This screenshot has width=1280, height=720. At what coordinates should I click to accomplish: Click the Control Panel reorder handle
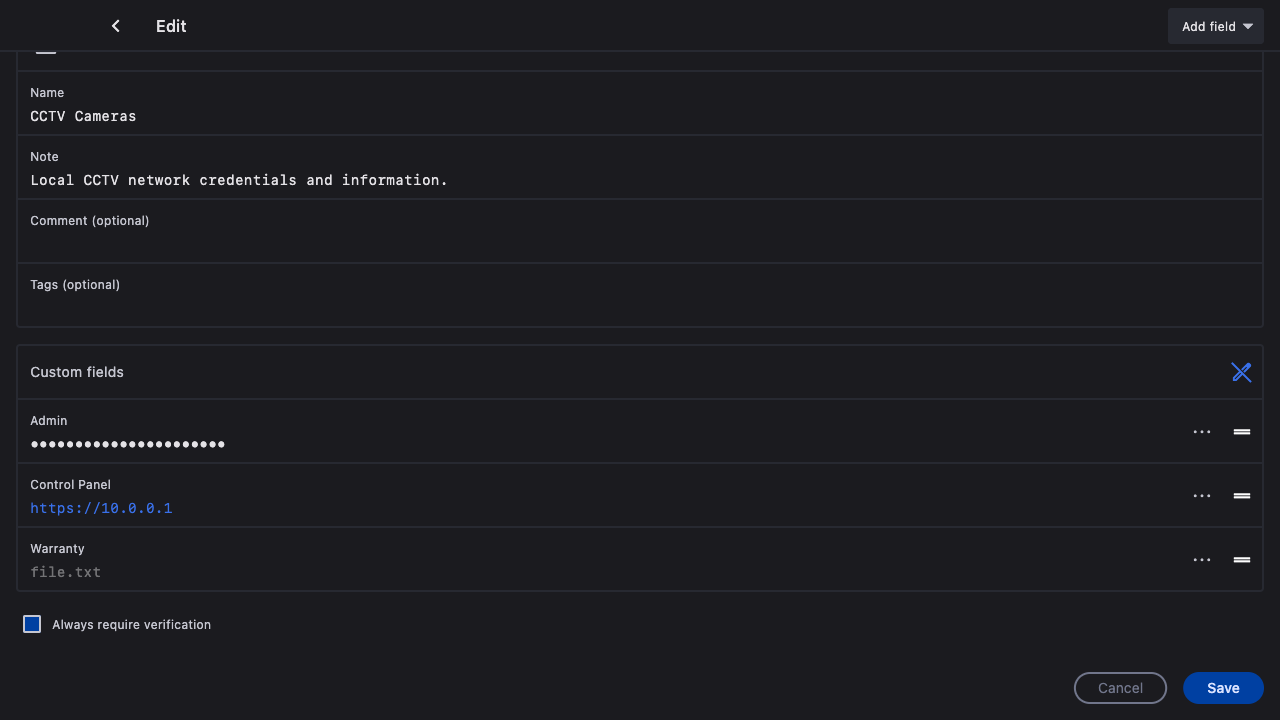point(1242,496)
